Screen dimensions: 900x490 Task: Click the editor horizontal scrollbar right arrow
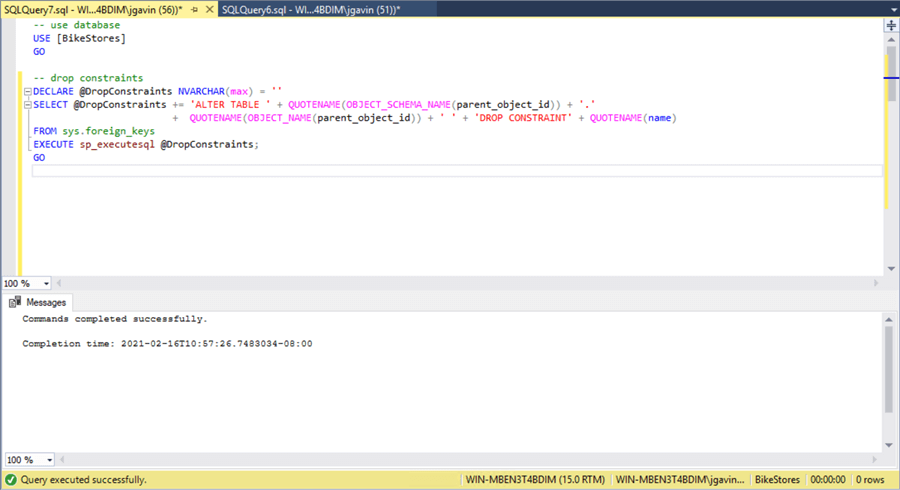[x=876, y=283]
